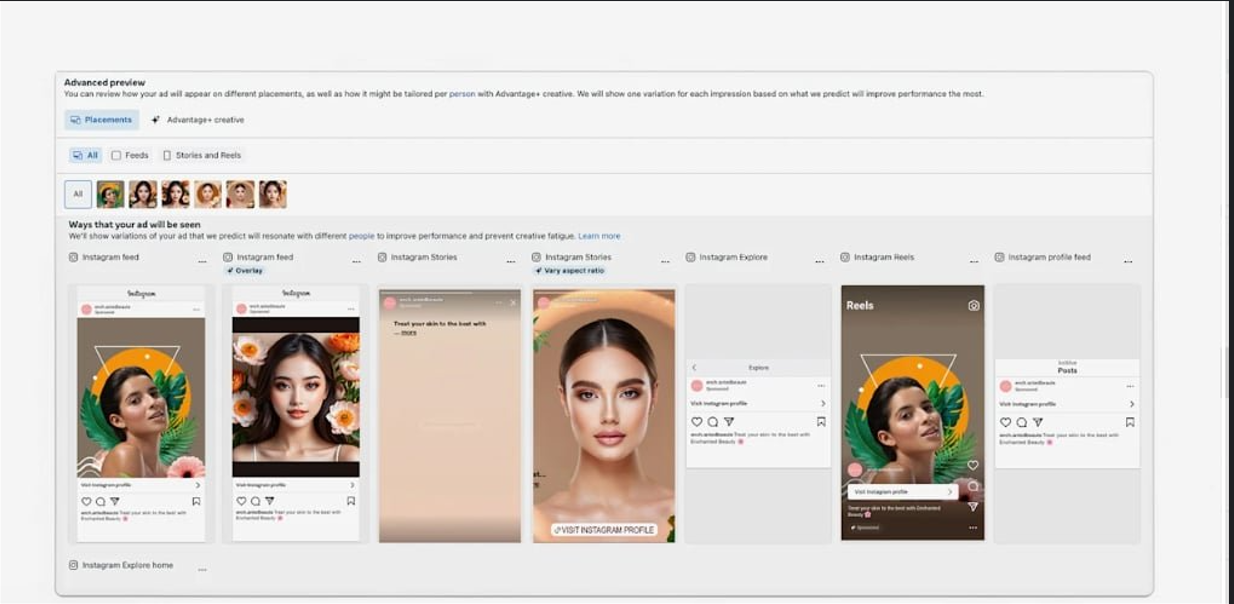1234x604 pixels.
Task: Click VISIT INSTAGRAM PROFILE button in Stories preview
Action: 604,529
